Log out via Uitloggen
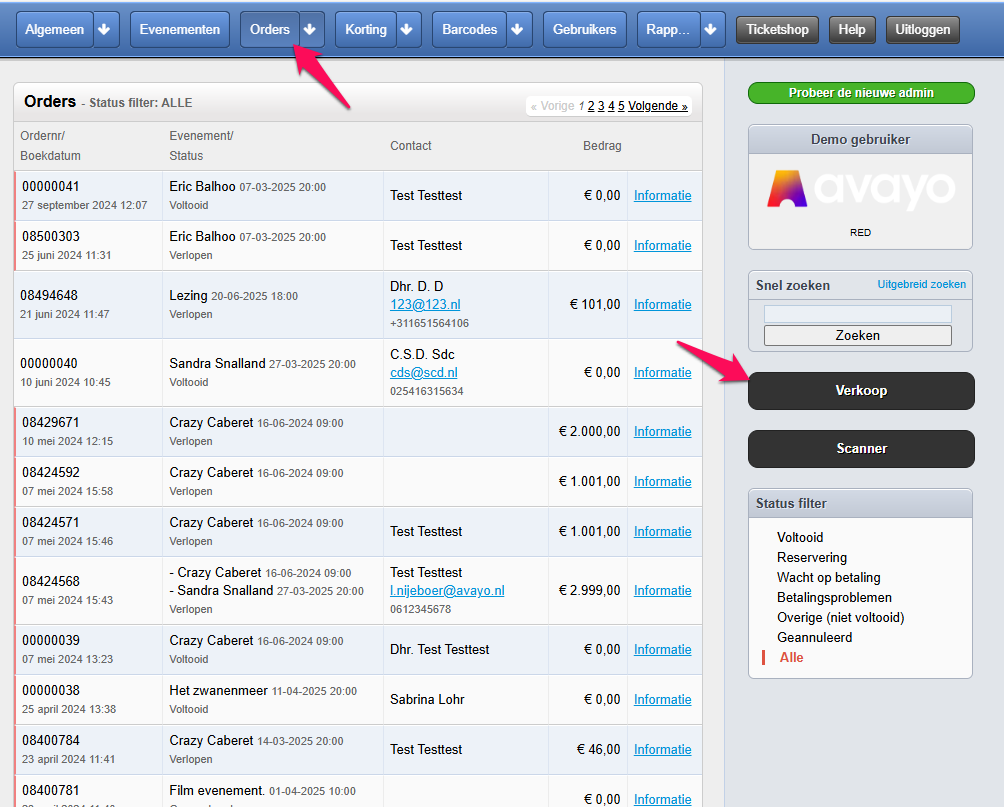Viewport: 1004px width, 807px height. tap(923, 29)
